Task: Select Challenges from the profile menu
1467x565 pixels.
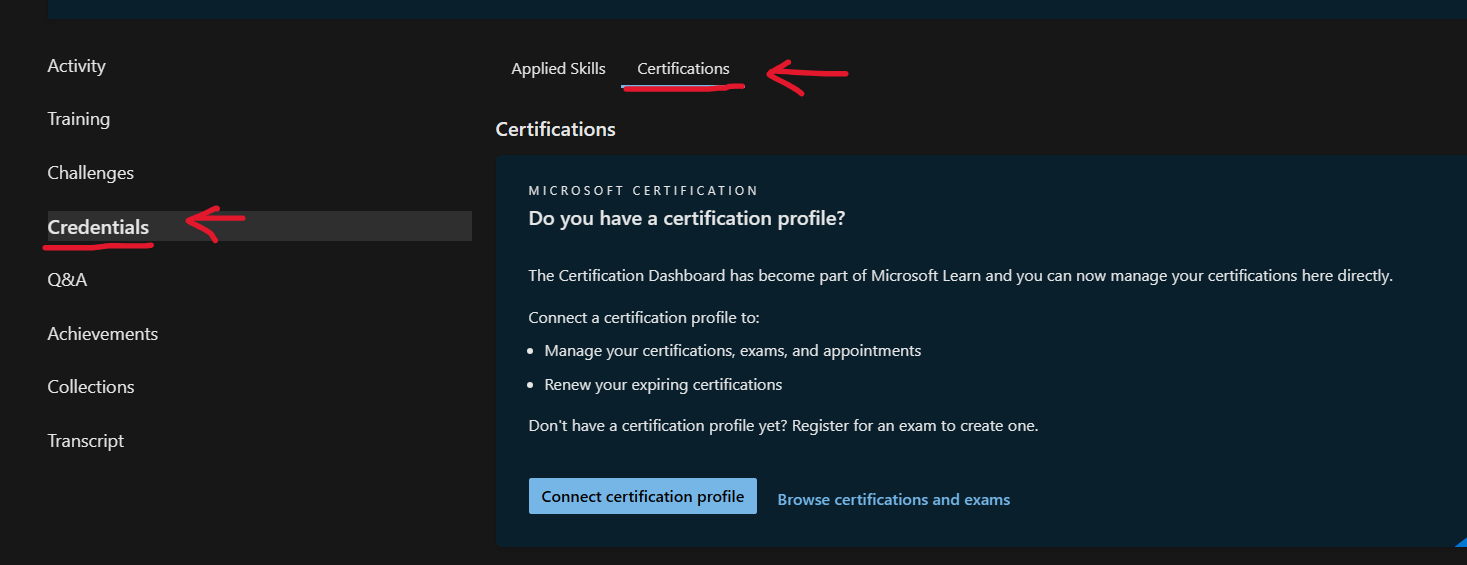Action: coord(90,173)
